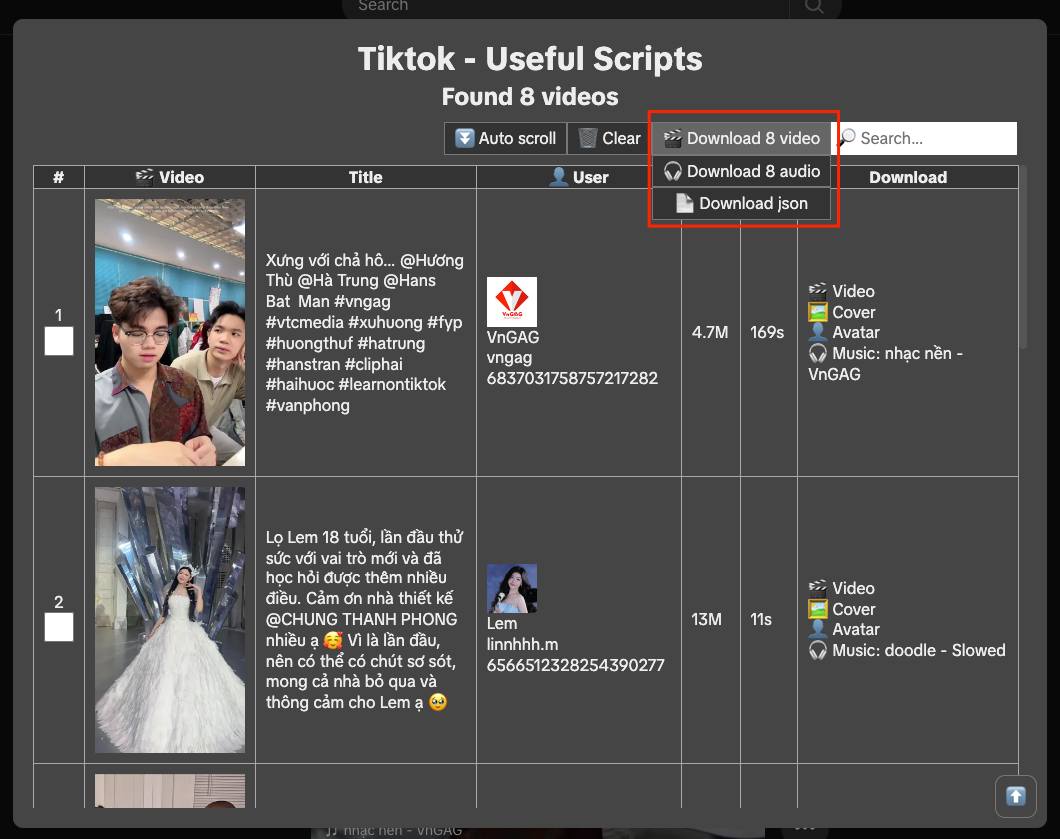Click the Lem display name text

[x=502, y=624]
